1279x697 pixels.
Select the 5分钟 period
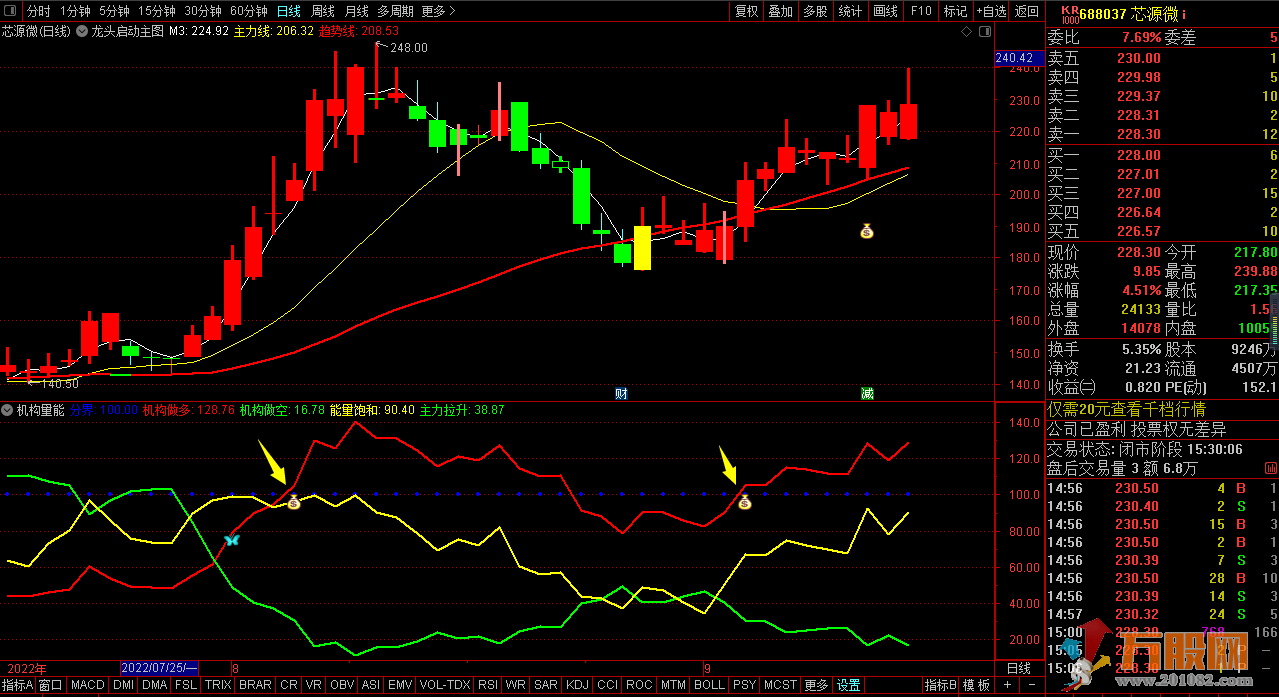114,11
